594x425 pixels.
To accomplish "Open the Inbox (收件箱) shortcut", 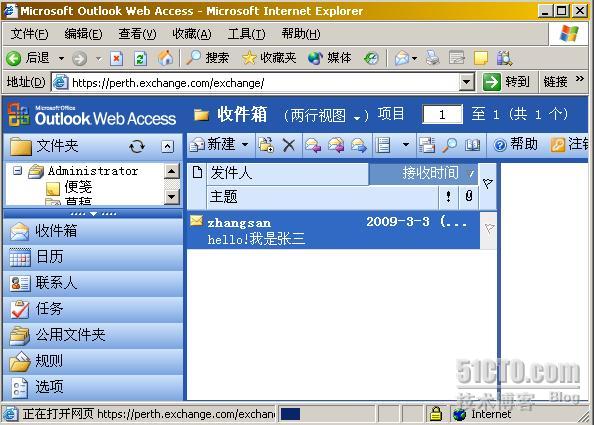I will [x=93, y=231].
